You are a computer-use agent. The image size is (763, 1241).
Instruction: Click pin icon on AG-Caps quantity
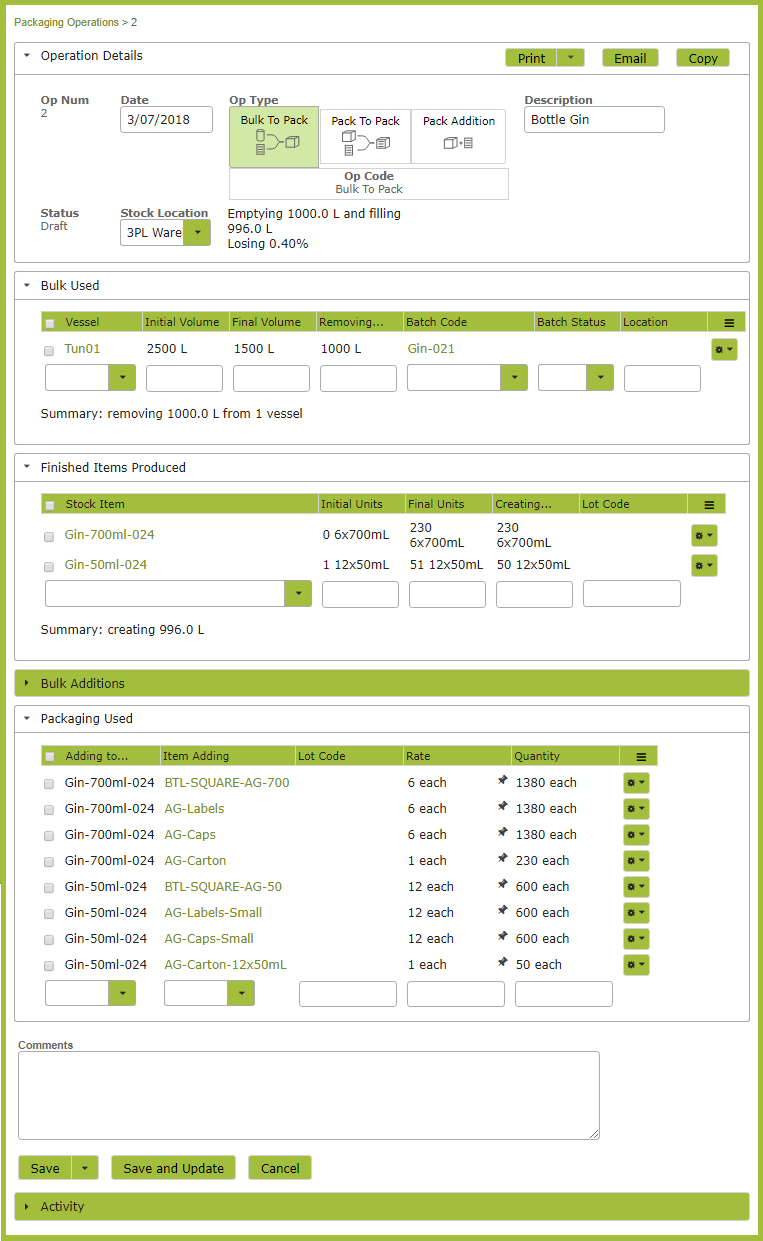pos(502,834)
